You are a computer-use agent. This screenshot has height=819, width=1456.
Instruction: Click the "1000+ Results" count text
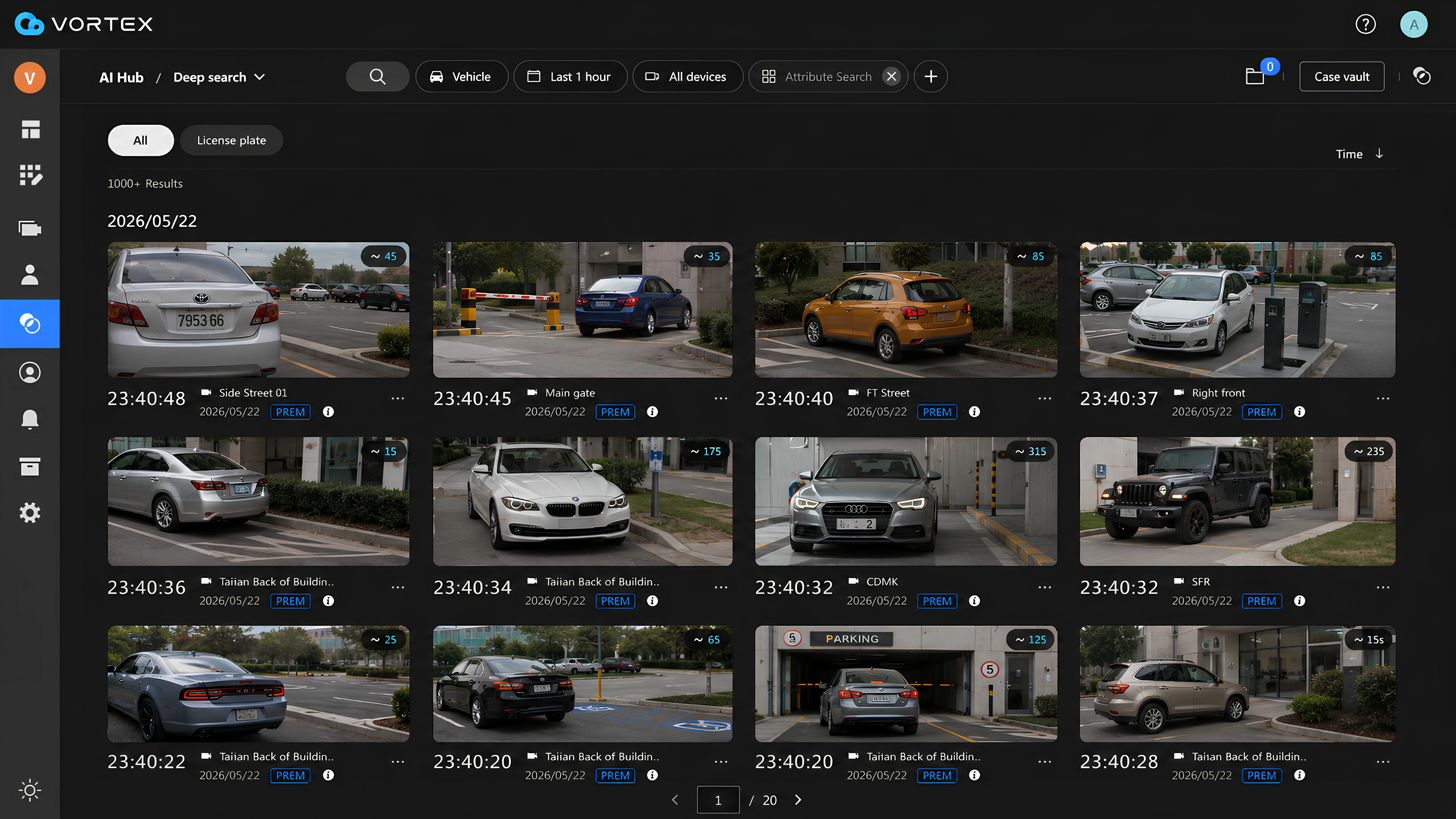[x=145, y=184]
